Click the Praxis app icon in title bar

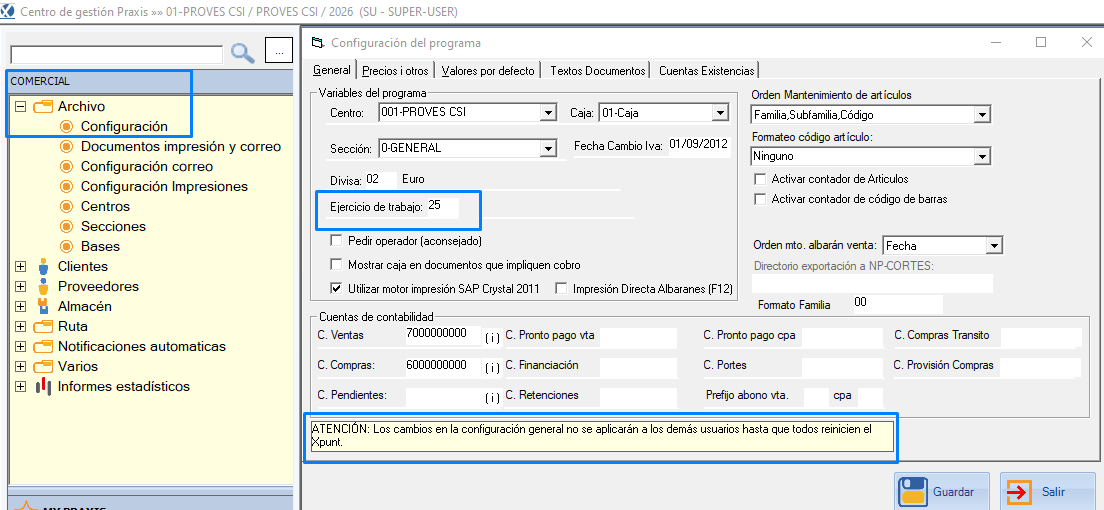(x=8, y=12)
